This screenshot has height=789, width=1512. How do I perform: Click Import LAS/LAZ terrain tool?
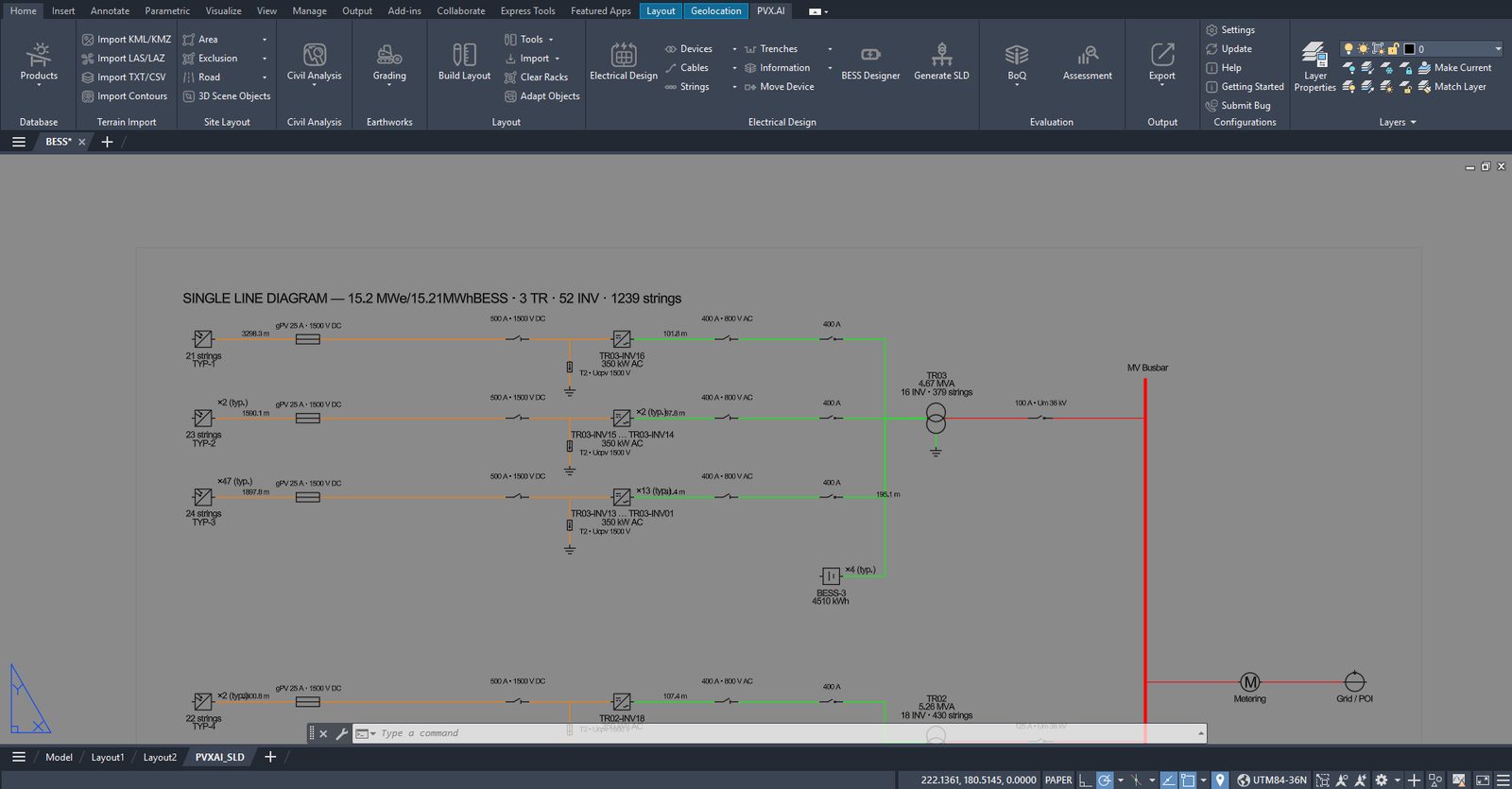[x=123, y=59]
